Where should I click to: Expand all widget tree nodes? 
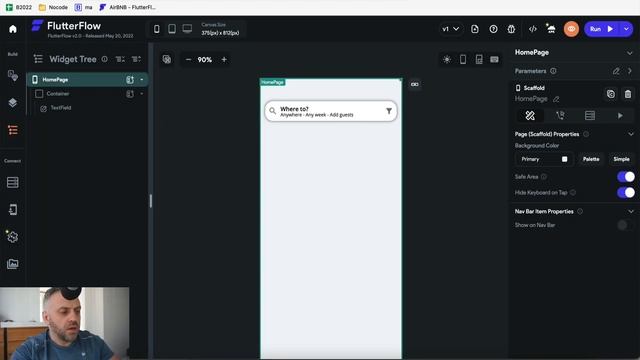tap(120, 59)
